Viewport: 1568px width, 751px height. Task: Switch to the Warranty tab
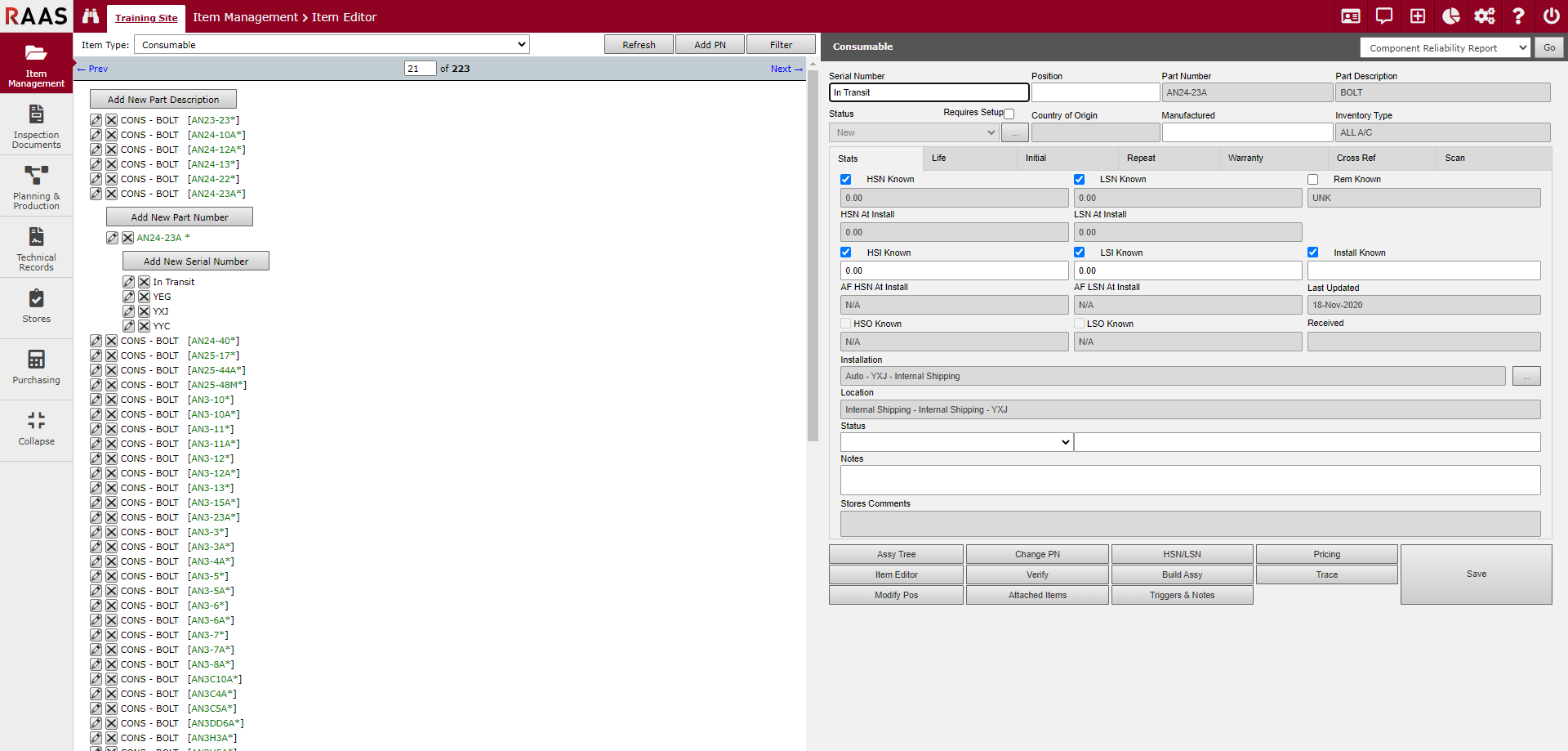coord(1245,159)
